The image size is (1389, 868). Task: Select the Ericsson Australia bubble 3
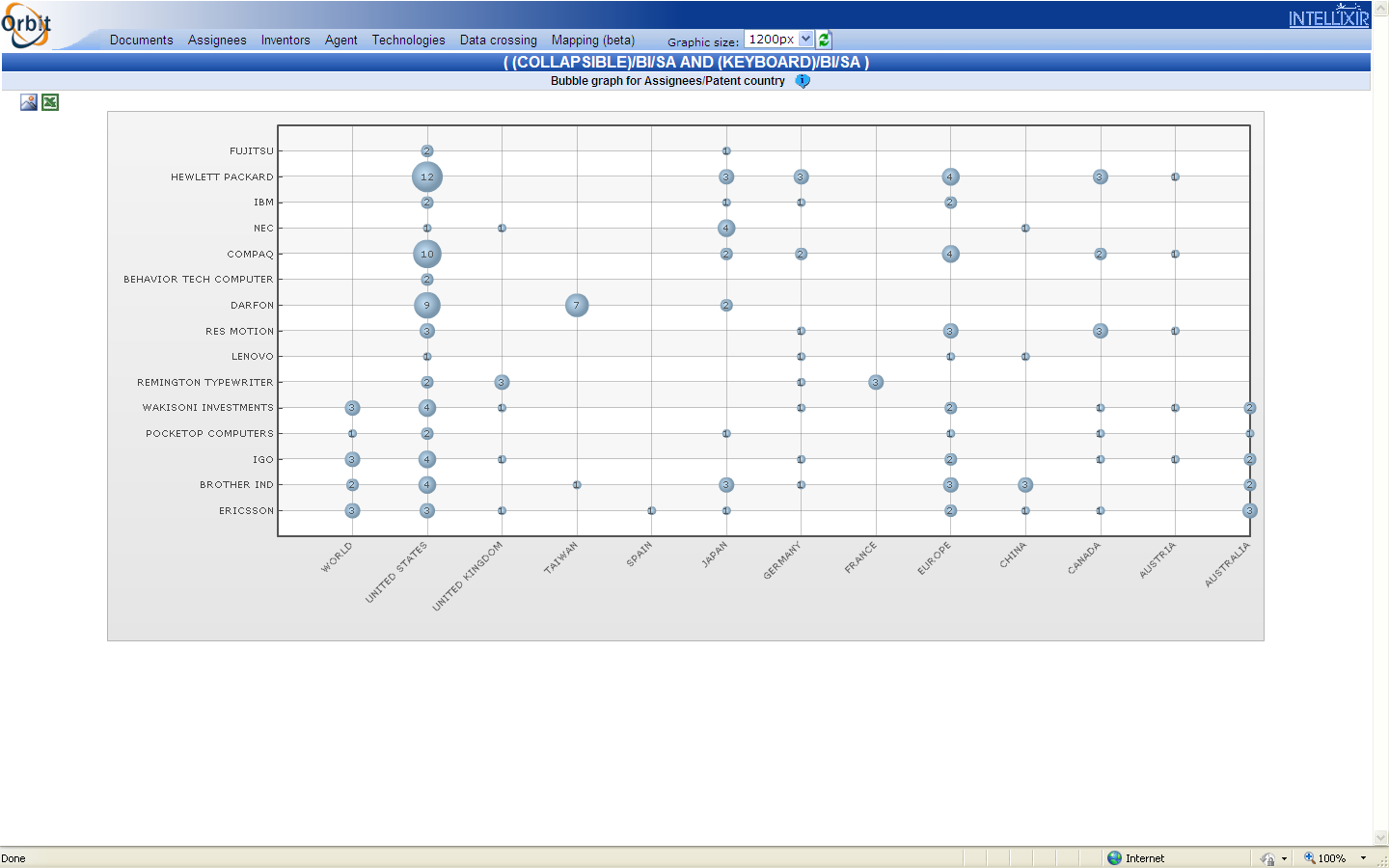click(1250, 511)
